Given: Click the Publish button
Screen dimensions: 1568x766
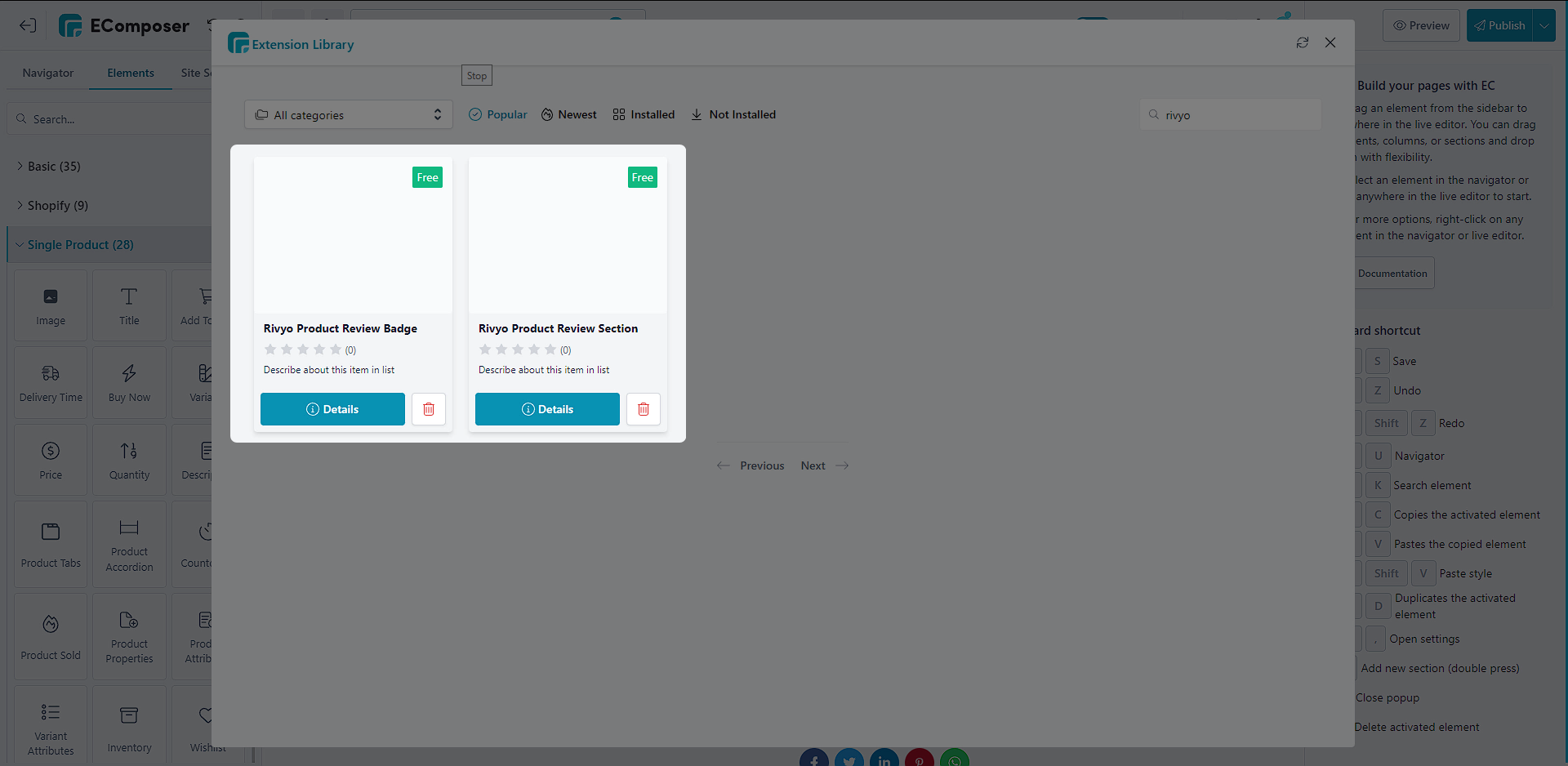Looking at the screenshot, I should (x=1499, y=25).
